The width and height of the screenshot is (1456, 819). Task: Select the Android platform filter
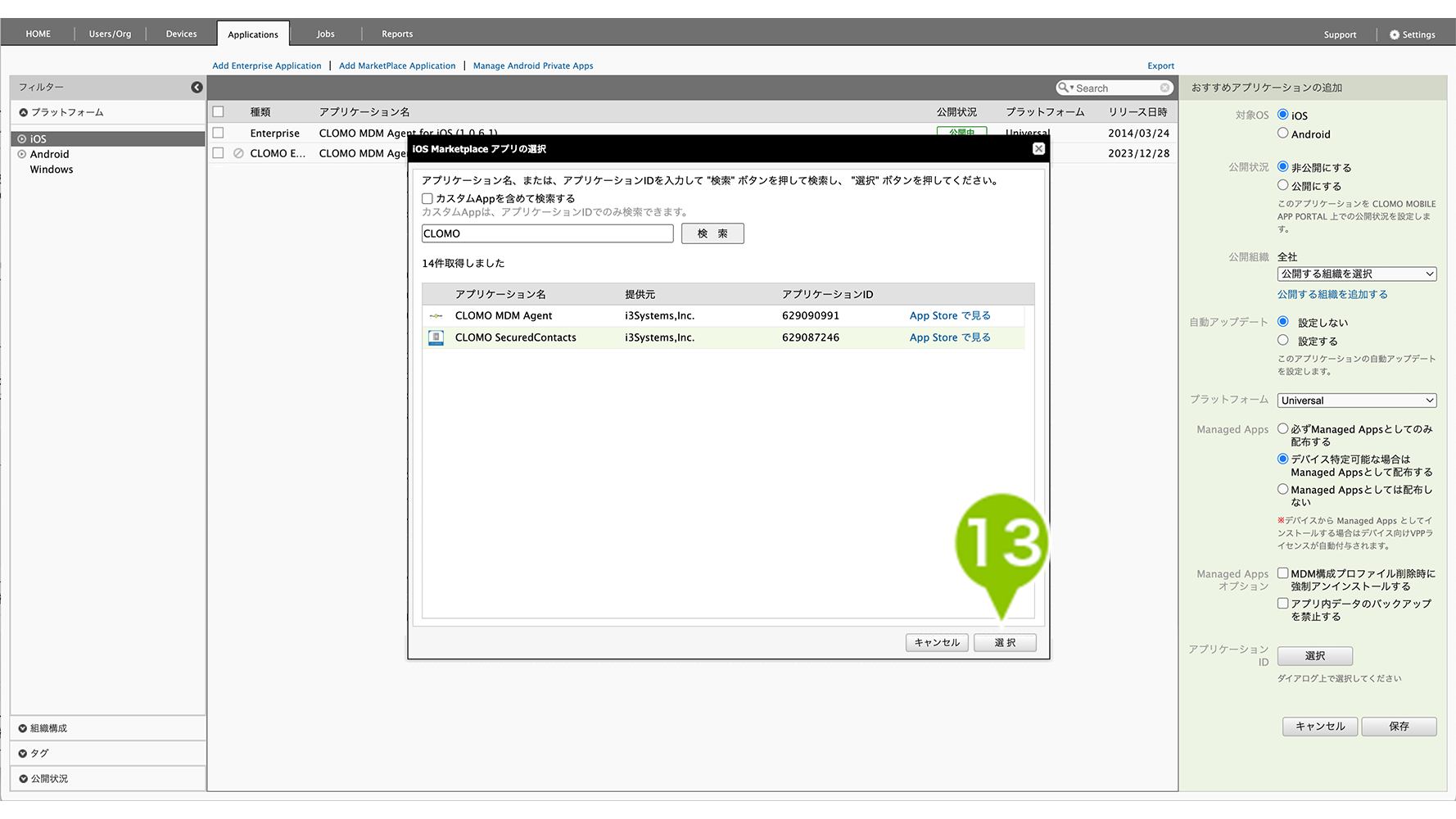[49, 154]
